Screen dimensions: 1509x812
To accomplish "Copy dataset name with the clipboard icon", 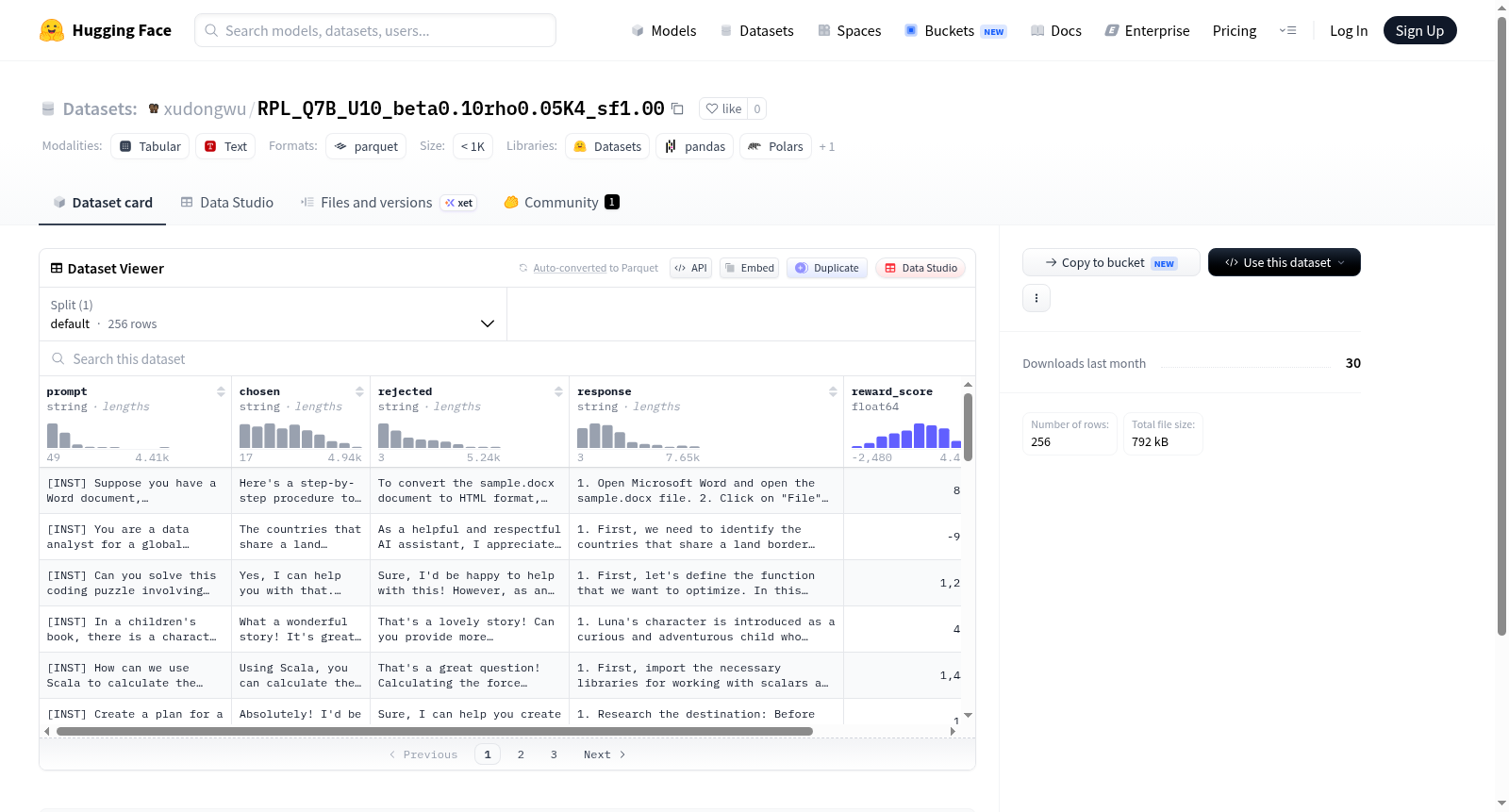I will 677,108.
